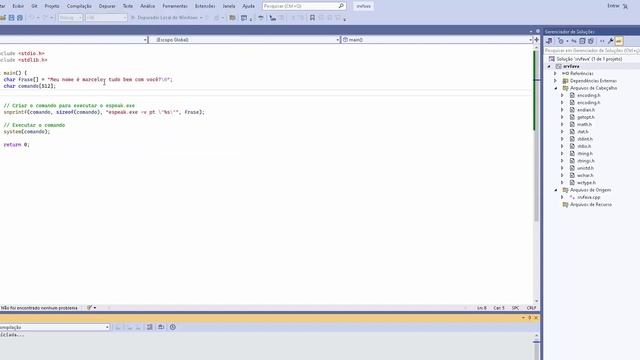
Task: Open the main() member dropdown
Action: click(x=437, y=40)
